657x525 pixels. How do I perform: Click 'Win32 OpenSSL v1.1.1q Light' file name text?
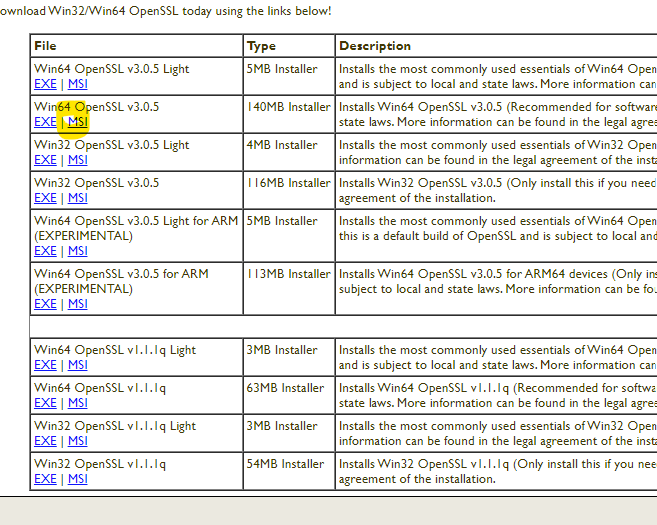115,426
